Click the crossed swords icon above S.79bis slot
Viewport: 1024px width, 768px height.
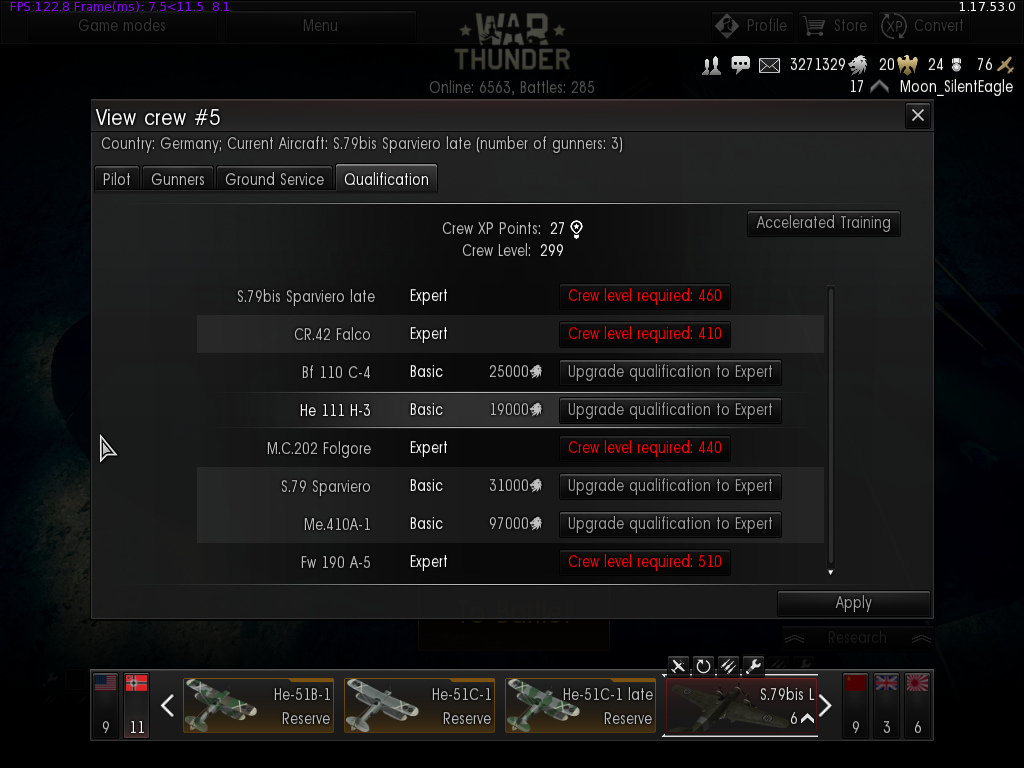(678, 666)
